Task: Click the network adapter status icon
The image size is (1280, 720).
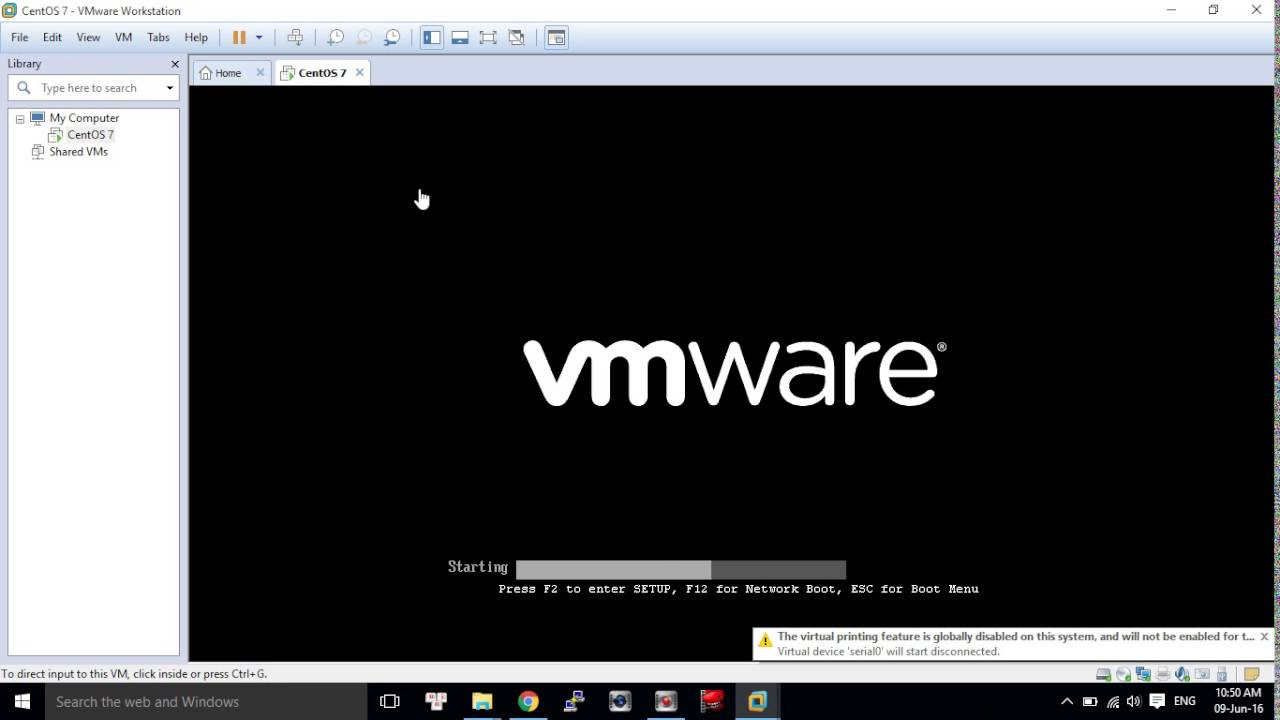Action: pyautogui.click(x=1143, y=674)
